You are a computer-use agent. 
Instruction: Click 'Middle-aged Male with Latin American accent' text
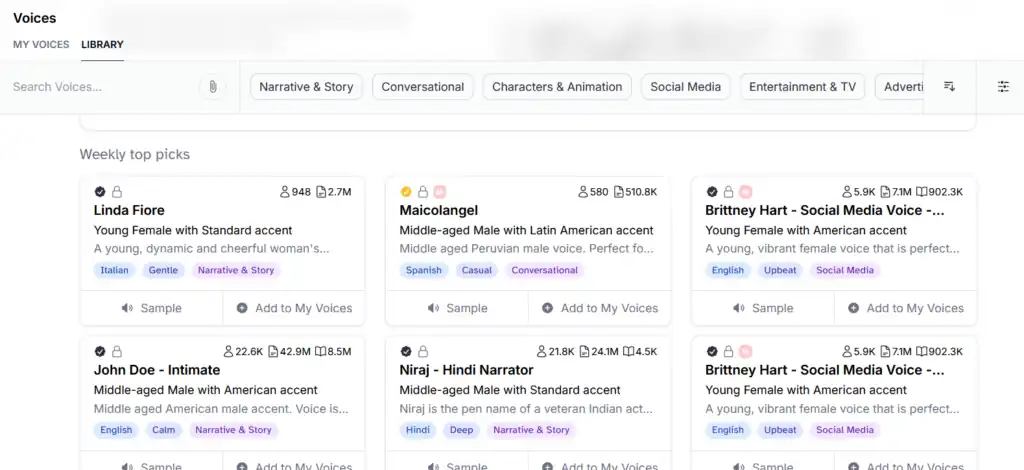[x=526, y=230]
